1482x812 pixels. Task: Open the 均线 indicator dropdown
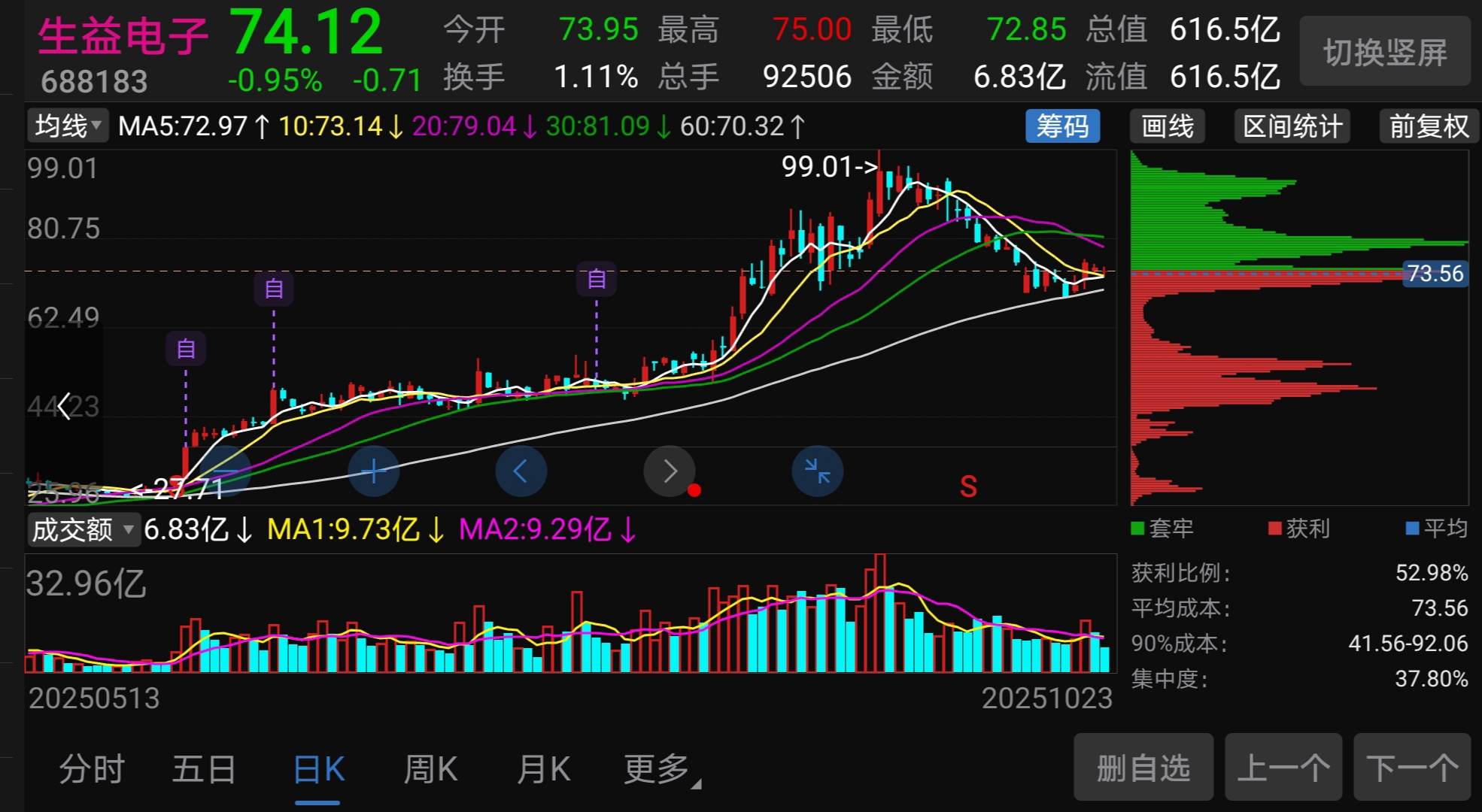coord(68,126)
